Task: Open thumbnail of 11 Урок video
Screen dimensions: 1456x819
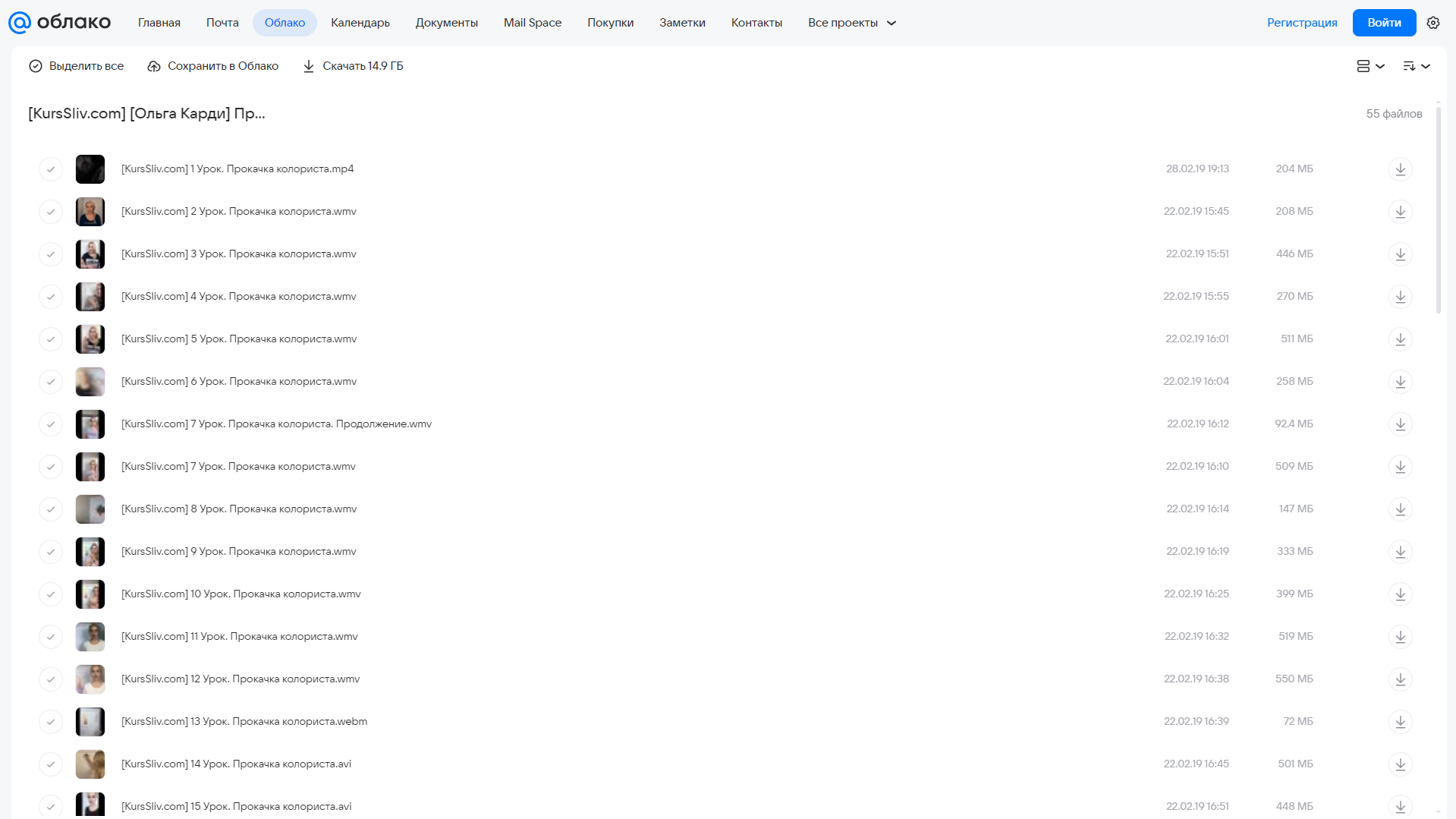Action: [90, 637]
